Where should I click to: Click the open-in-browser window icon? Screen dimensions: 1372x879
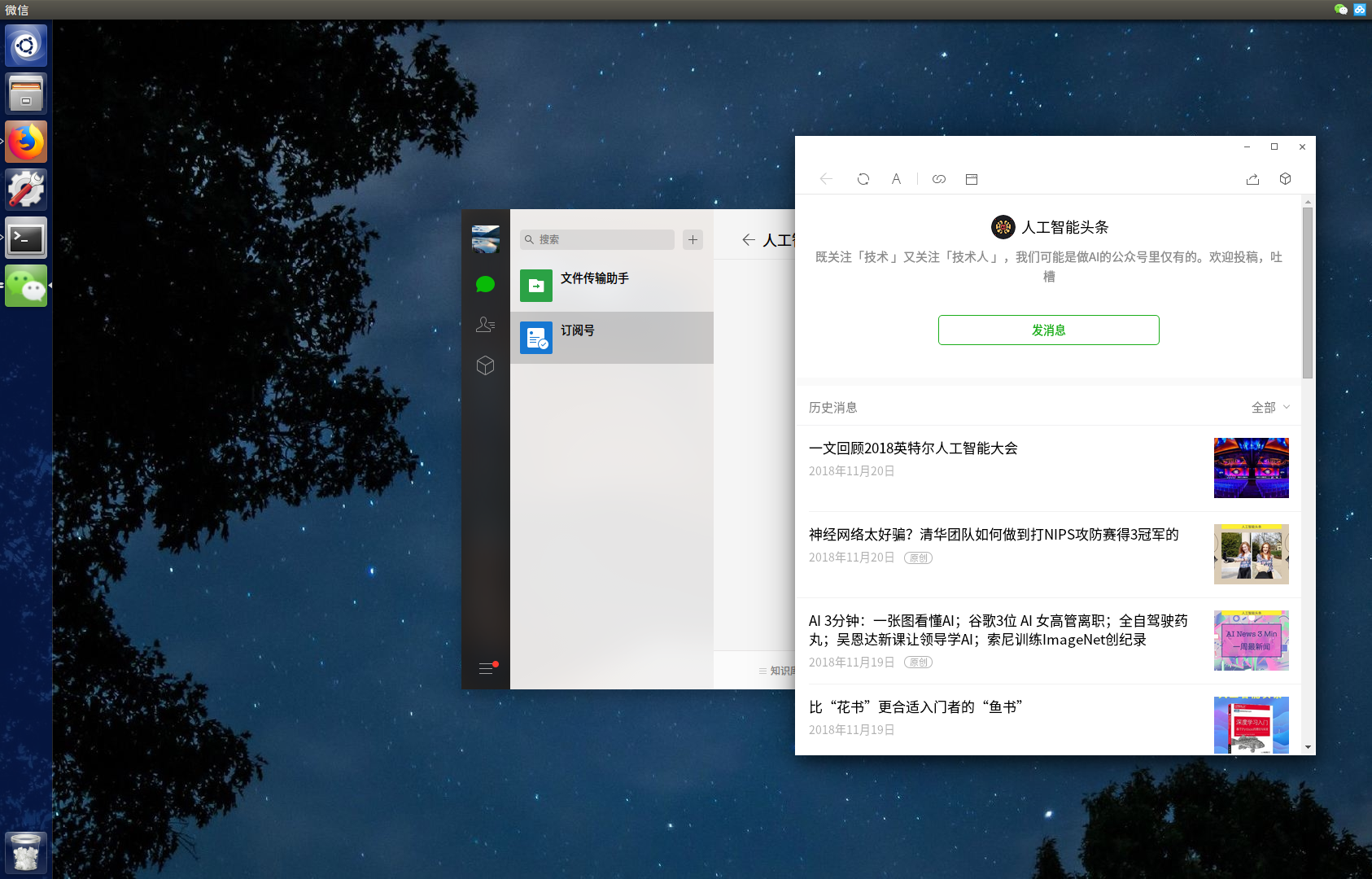972,179
